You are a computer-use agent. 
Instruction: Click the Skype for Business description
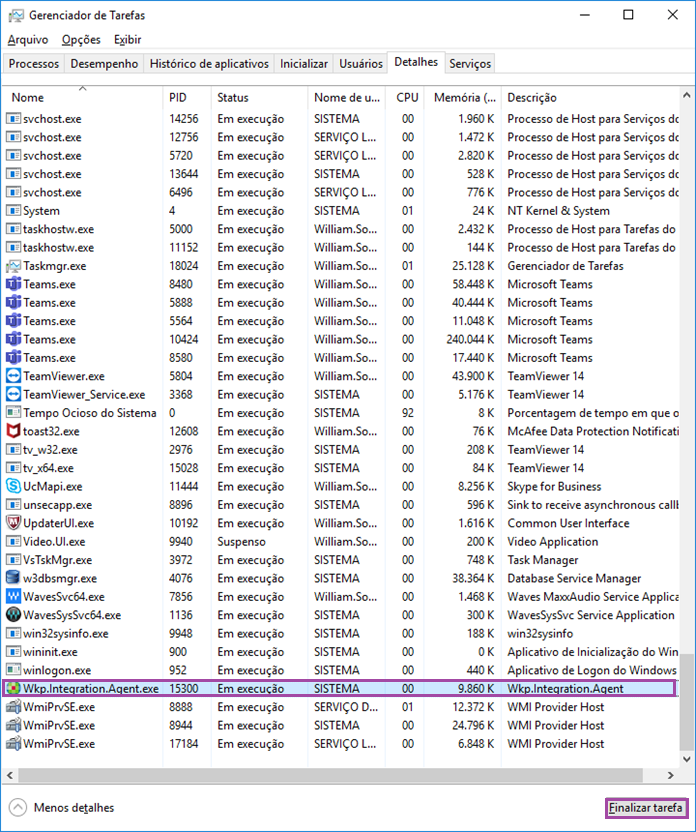[x=554, y=487]
